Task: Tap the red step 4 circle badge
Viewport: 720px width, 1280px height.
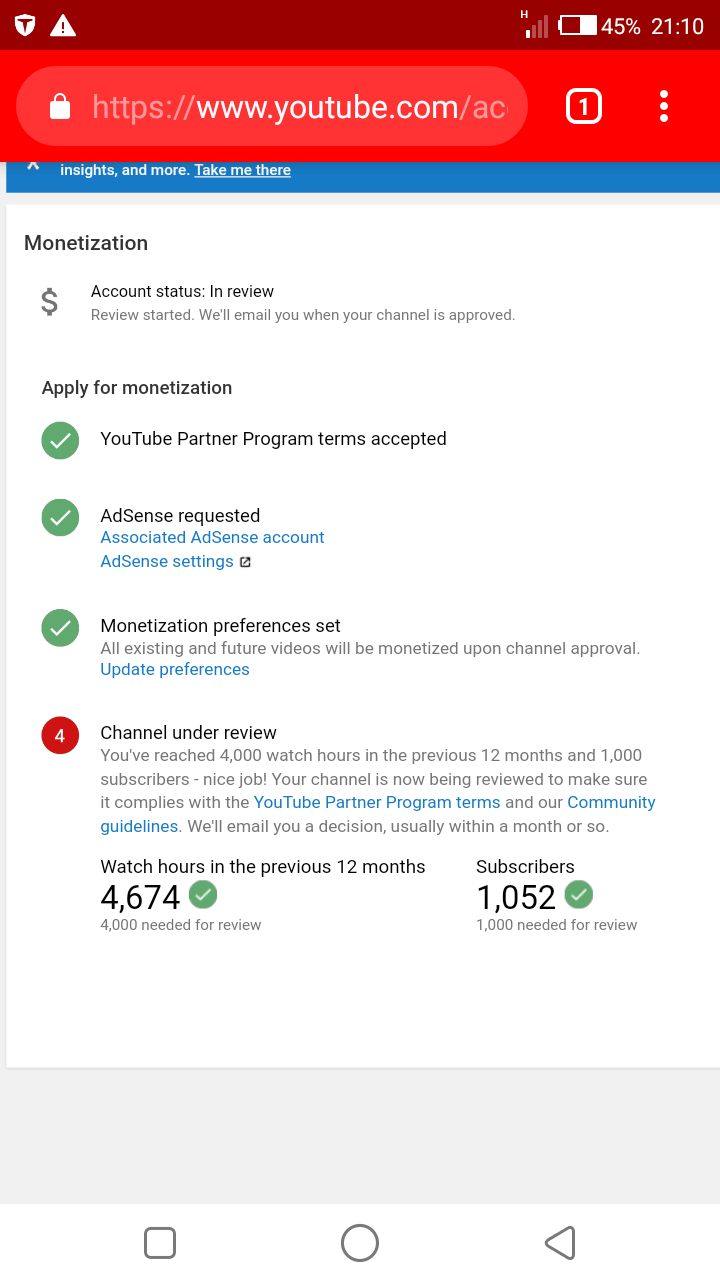Action: (60, 736)
